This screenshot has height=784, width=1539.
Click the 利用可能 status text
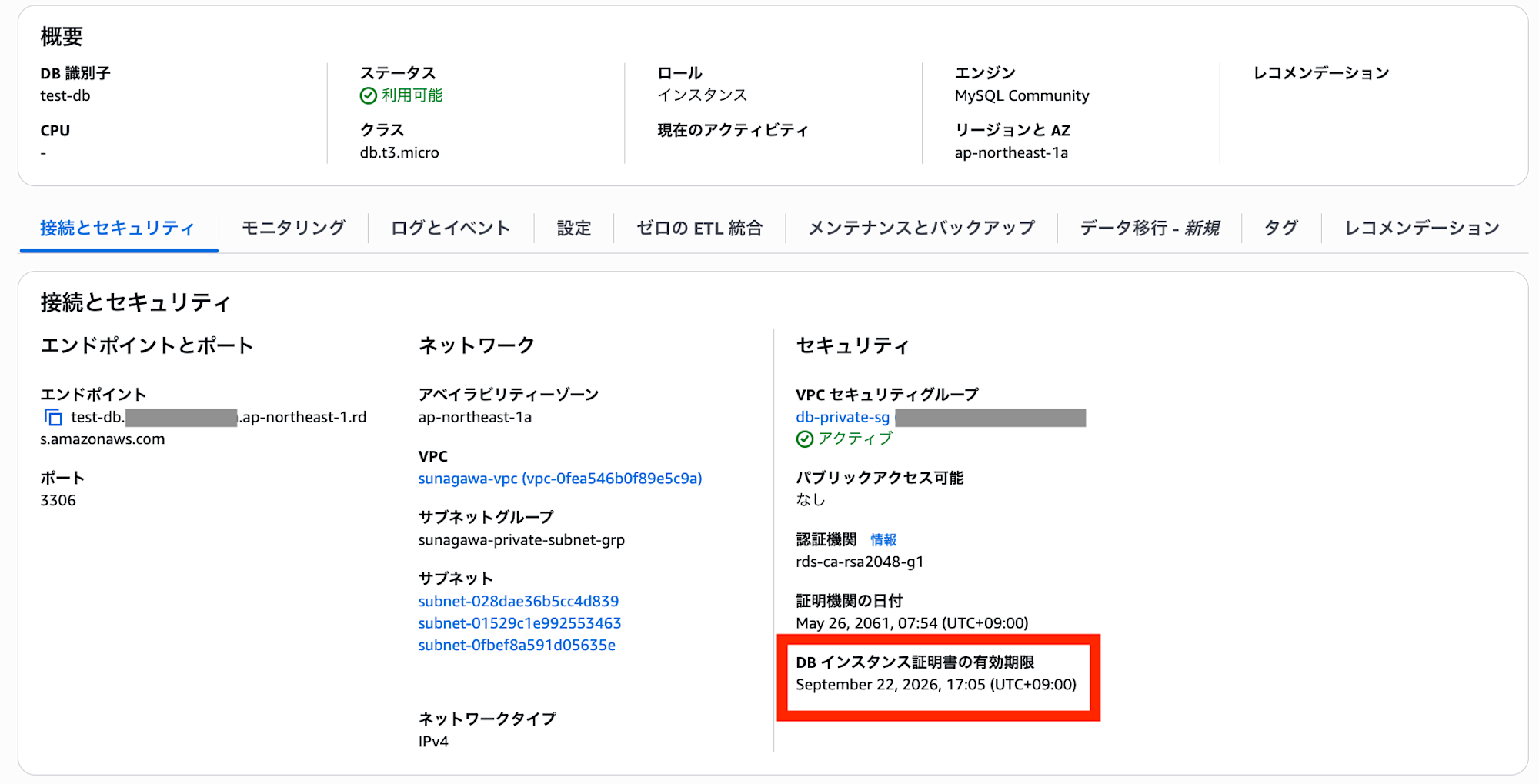point(412,95)
